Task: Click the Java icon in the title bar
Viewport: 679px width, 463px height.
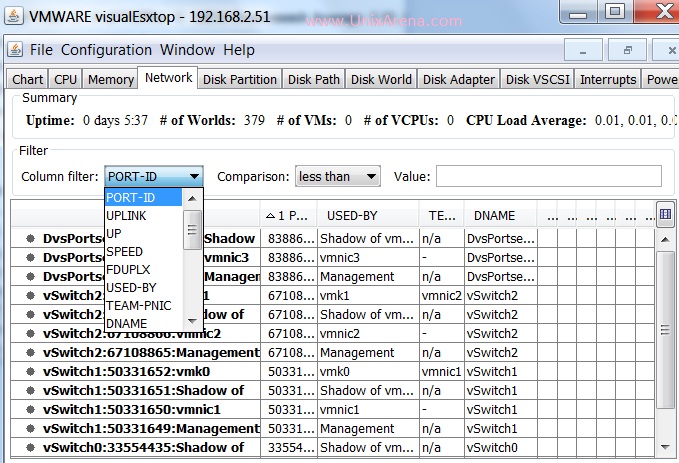Action: coord(14,16)
